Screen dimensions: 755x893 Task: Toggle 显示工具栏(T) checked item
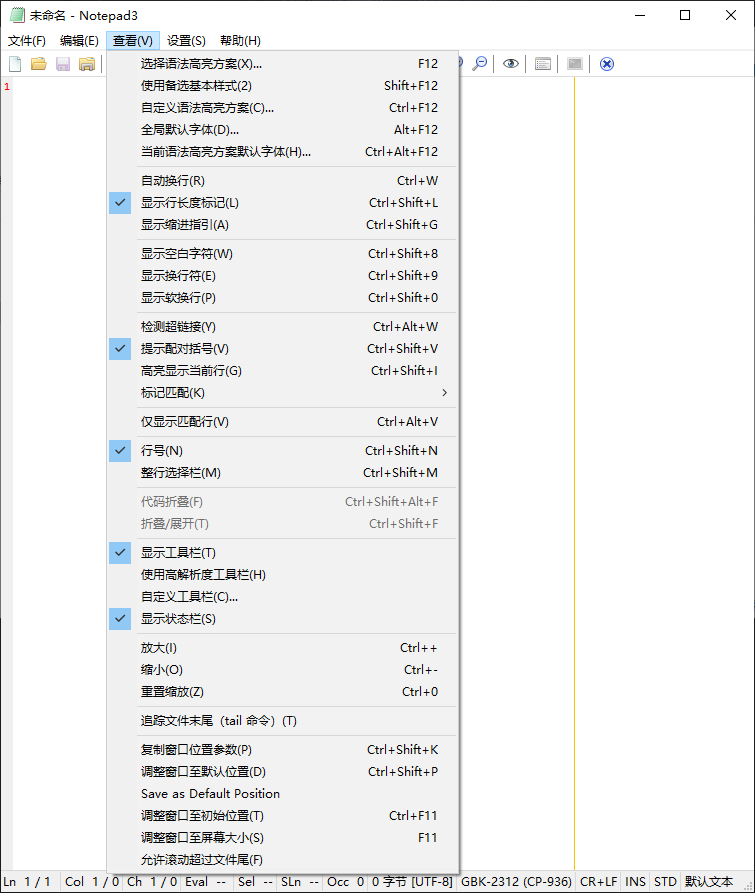coord(282,552)
